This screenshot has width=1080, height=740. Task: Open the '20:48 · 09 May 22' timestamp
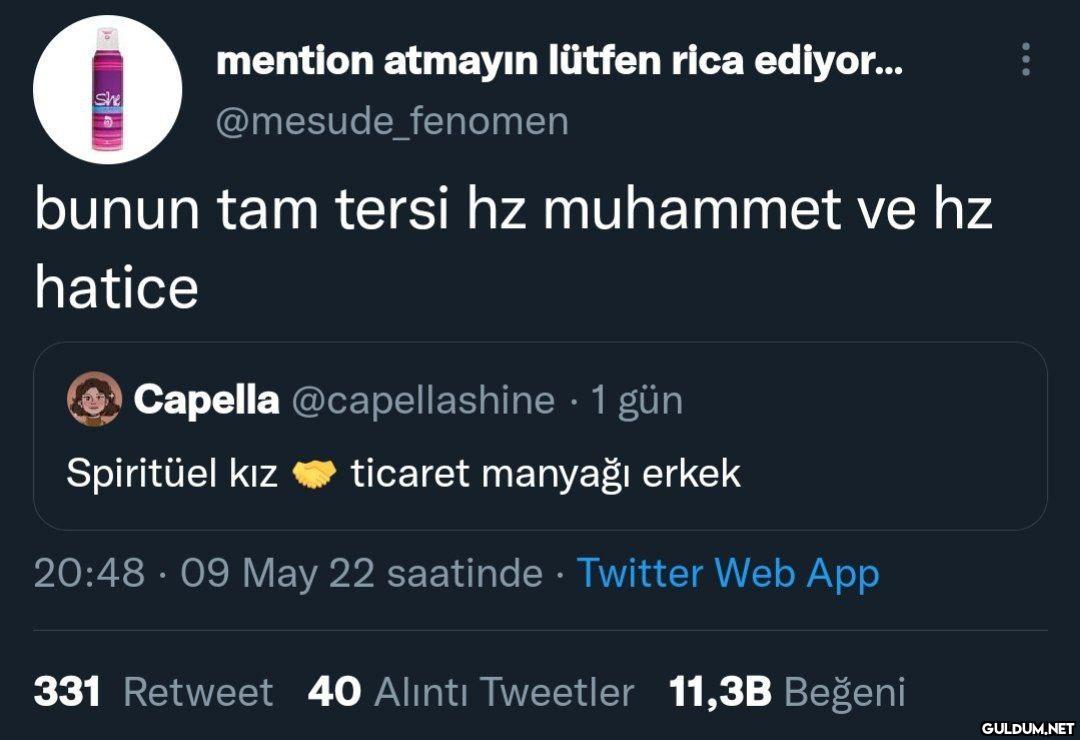288,573
